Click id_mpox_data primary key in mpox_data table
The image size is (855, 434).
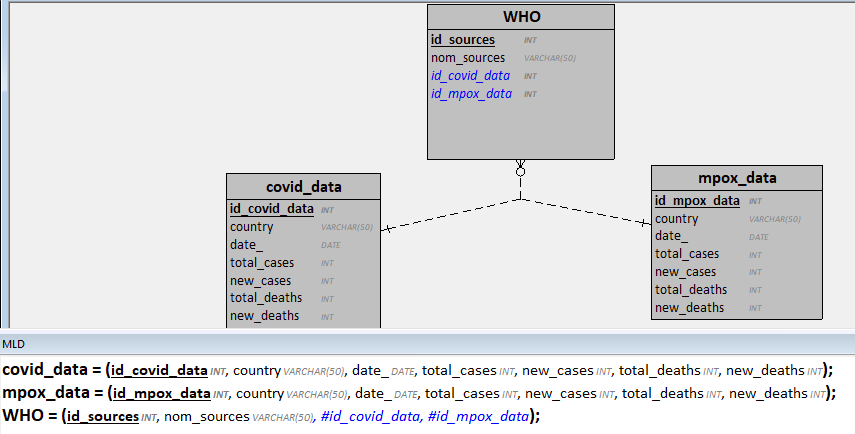(697, 201)
